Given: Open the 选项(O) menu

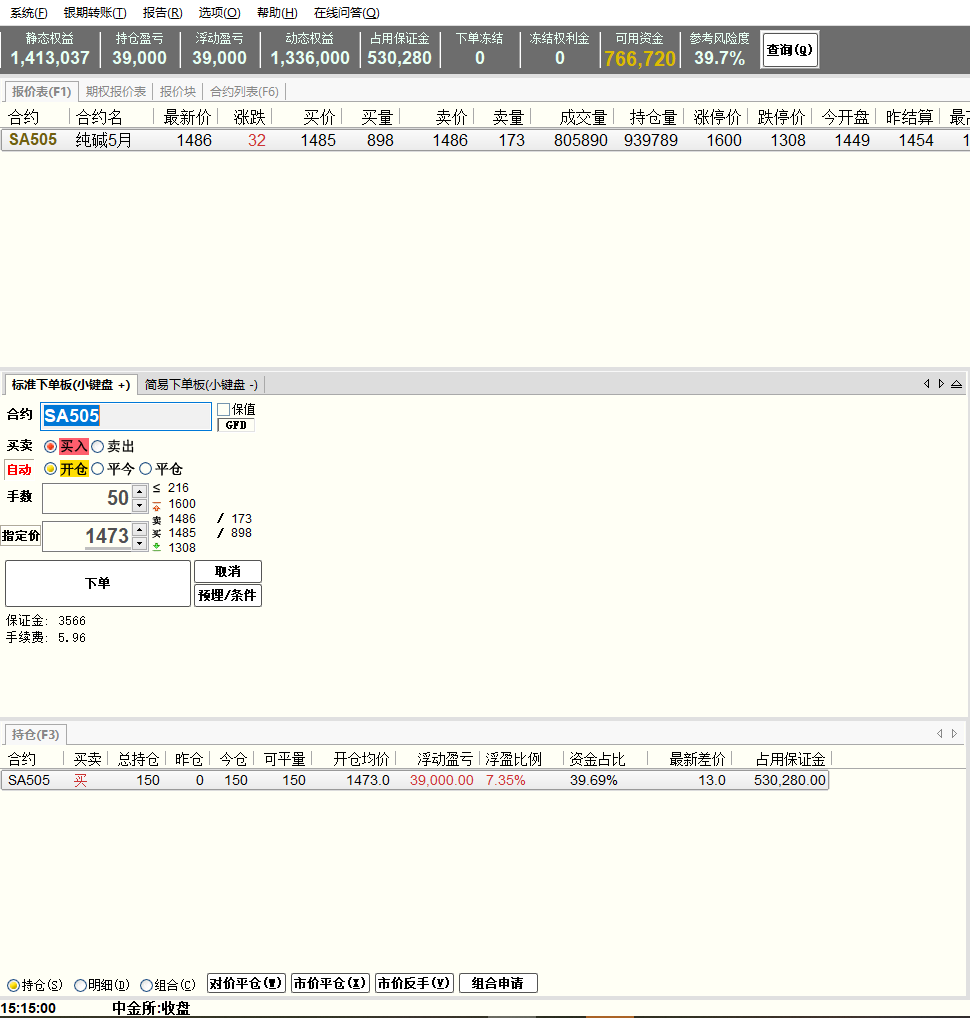Looking at the screenshot, I should click(219, 13).
